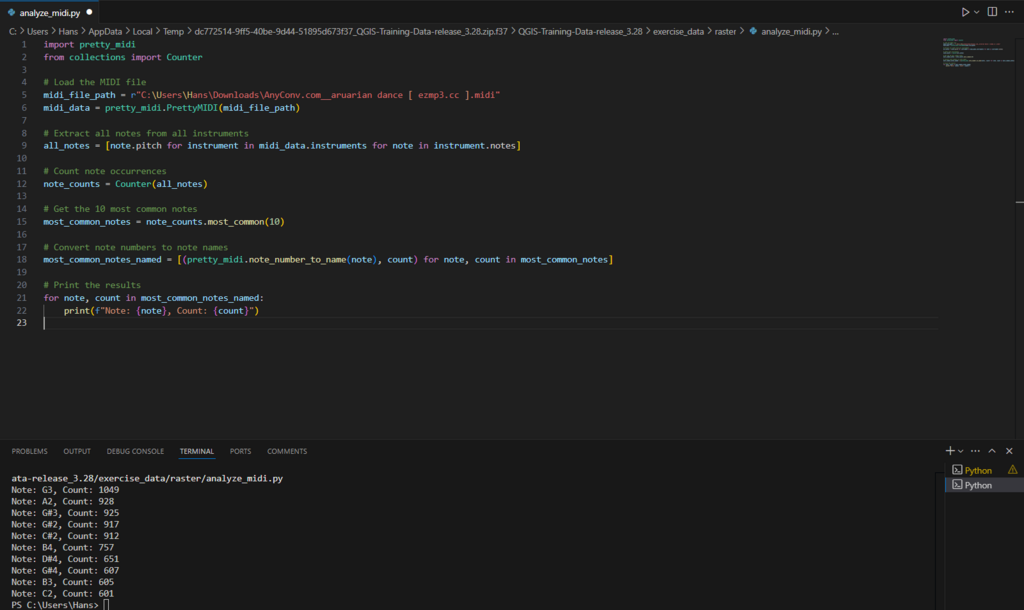
Task: Open the OUTPUT tab
Action: [x=77, y=451]
